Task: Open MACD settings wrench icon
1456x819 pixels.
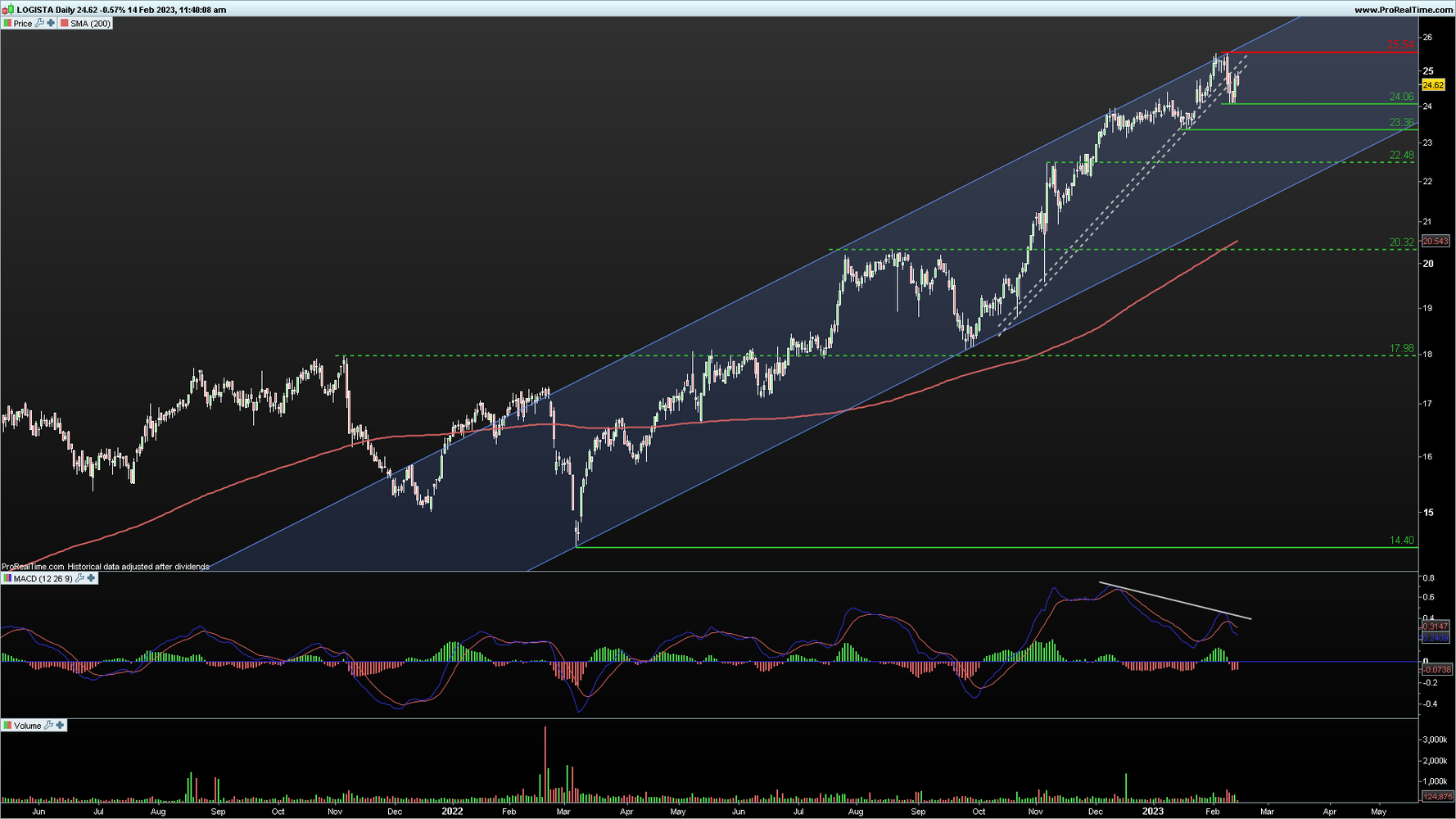Action: coord(80,578)
